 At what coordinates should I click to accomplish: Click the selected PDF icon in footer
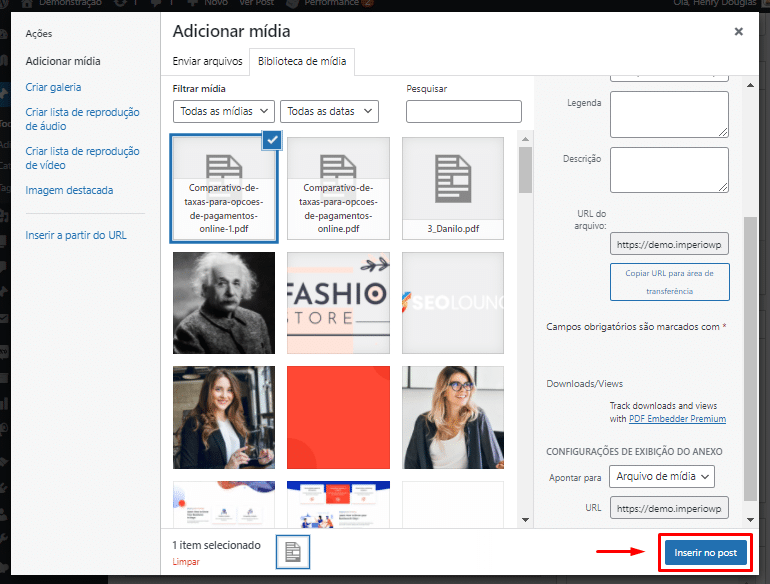(293, 552)
